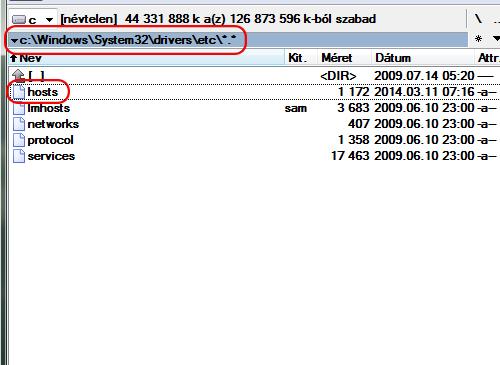Click the free space info text

coord(250,19)
